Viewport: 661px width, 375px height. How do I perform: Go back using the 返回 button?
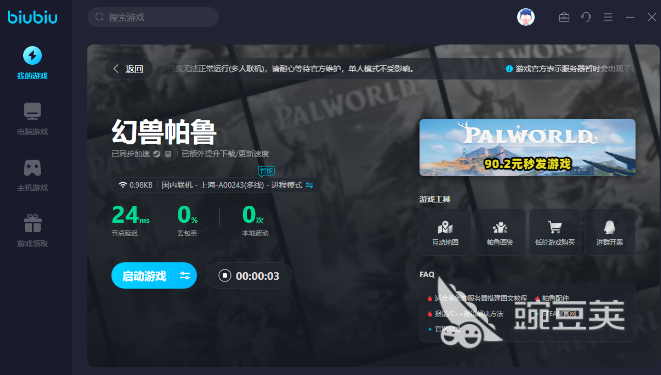pos(129,69)
